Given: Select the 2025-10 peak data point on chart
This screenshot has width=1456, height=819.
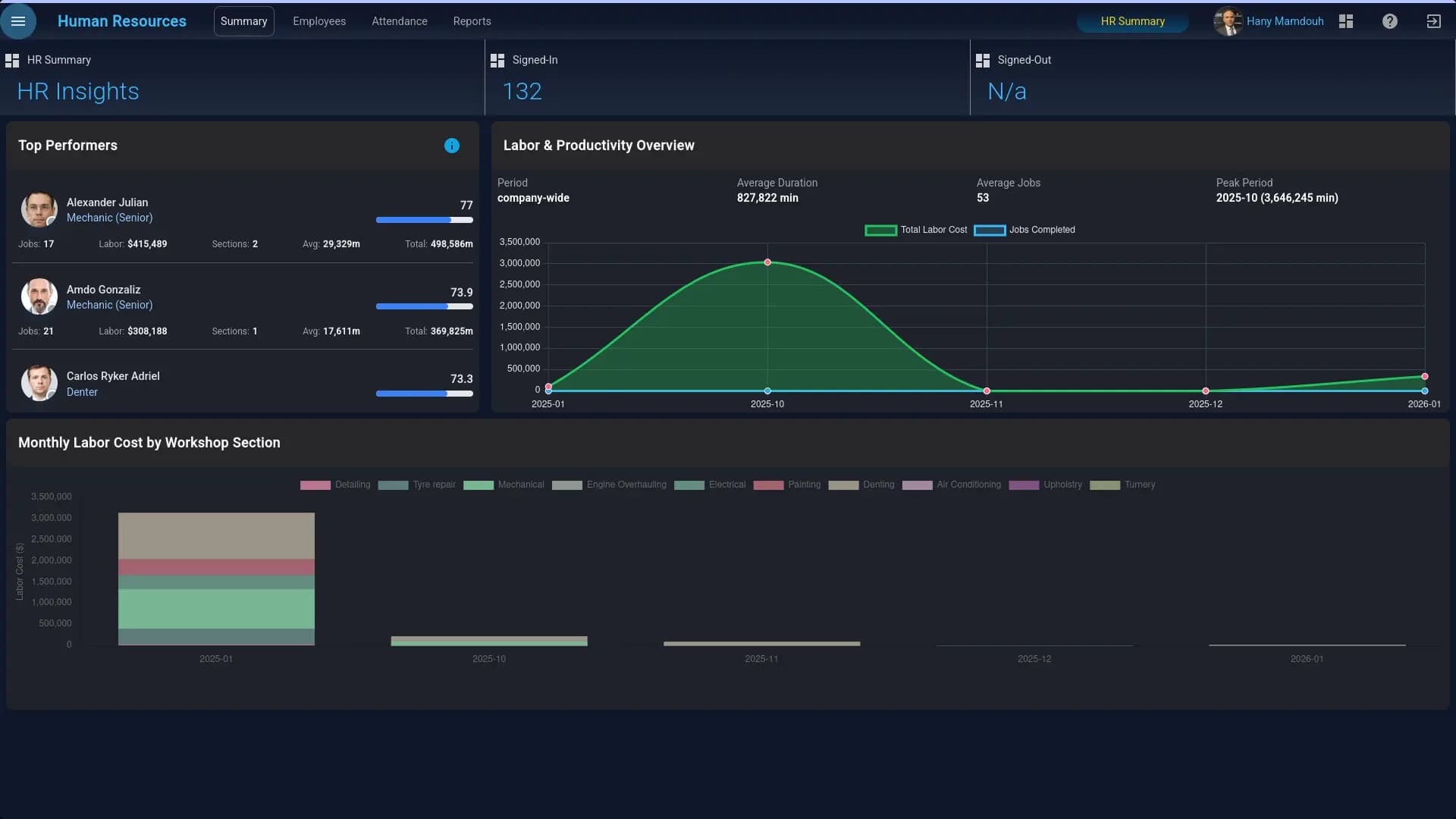Looking at the screenshot, I should 767,262.
